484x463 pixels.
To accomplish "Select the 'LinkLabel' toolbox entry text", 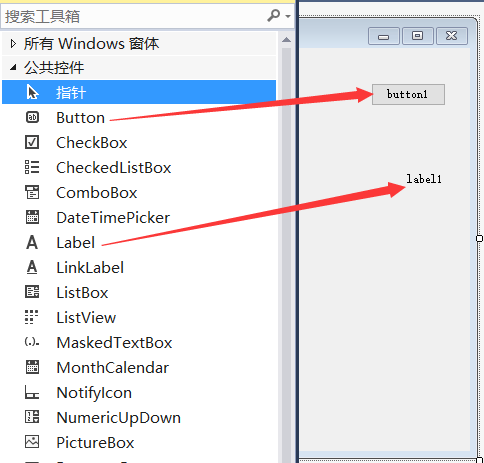I will (90, 268).
